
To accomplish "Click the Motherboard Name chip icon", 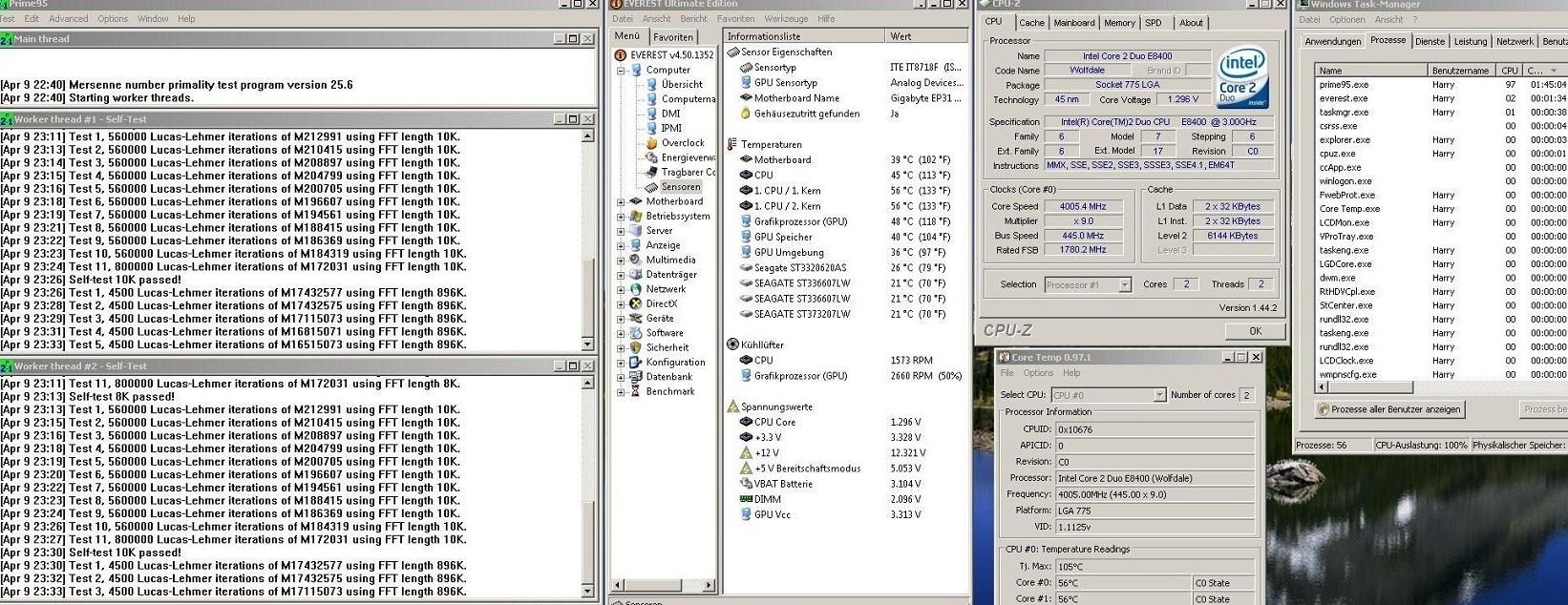I will coord(746,98).
